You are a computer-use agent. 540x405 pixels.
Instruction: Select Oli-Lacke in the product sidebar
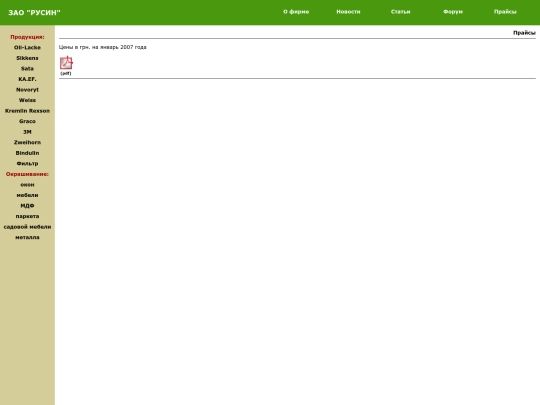tap(27, 48)
